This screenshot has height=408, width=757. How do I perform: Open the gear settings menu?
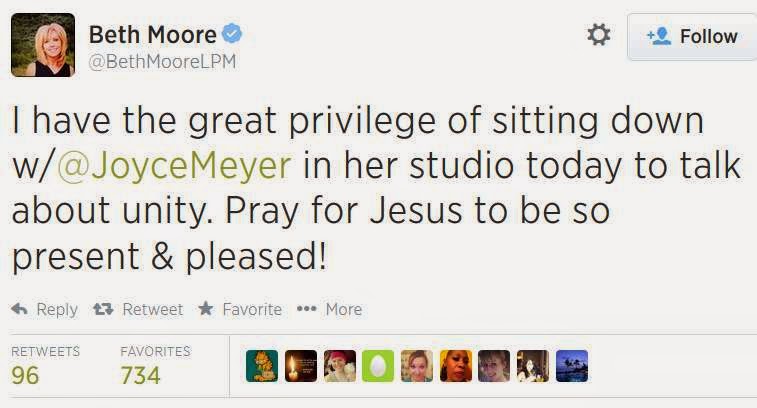click(598, 36)
